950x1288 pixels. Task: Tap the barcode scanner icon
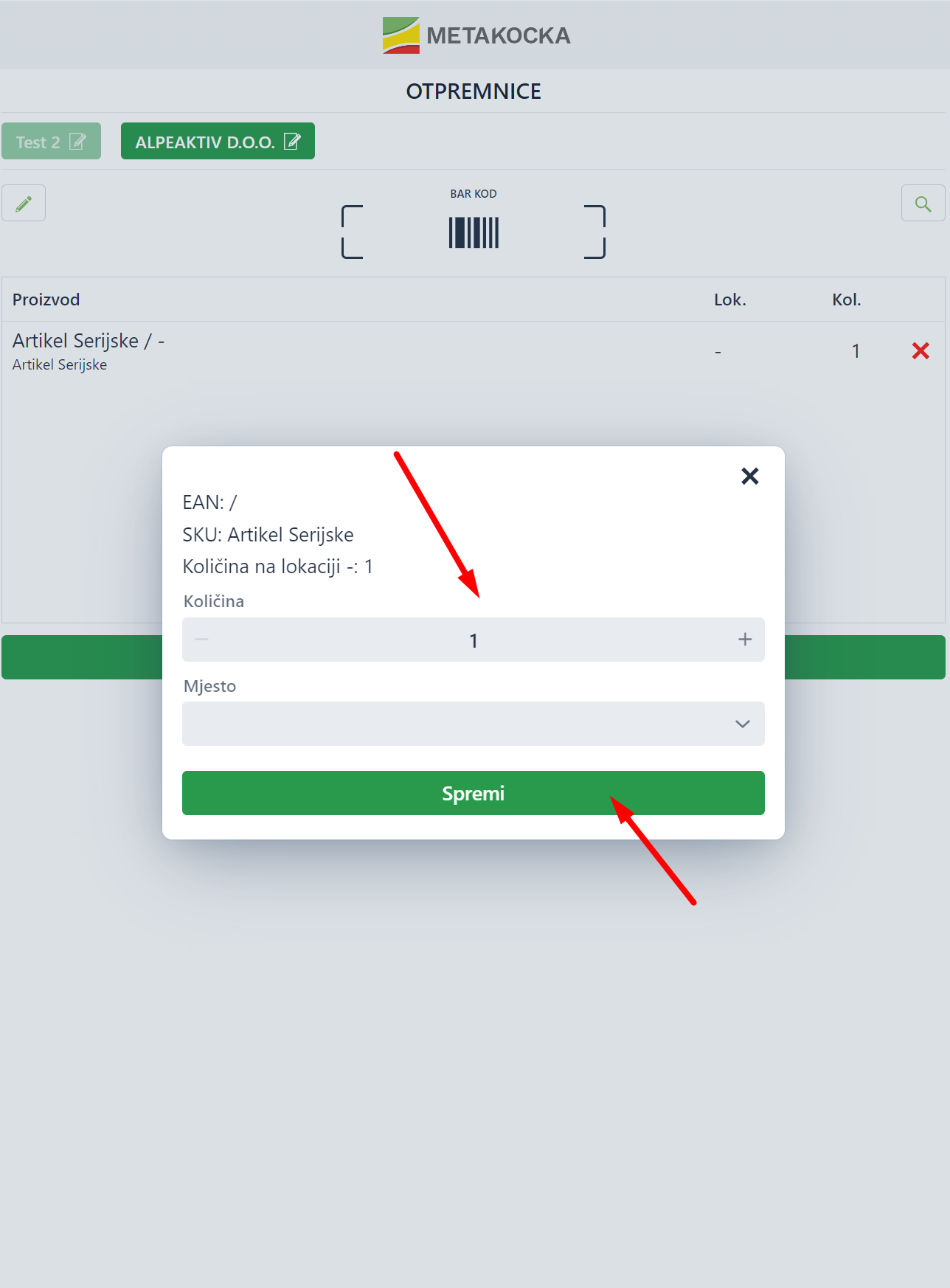[x=474, y=232]
